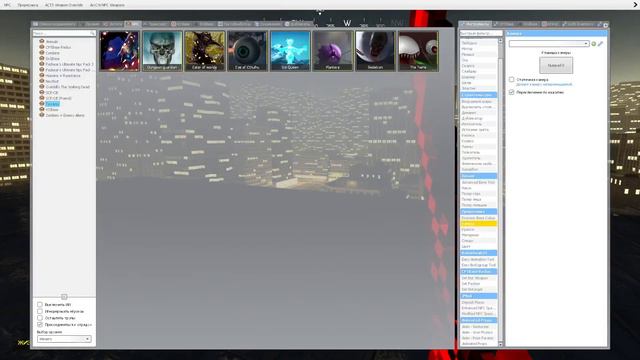Click the icon next to Nextbot category
Image resolution: width=640 pixels, height=360 pixels.
tap(42, 81)
